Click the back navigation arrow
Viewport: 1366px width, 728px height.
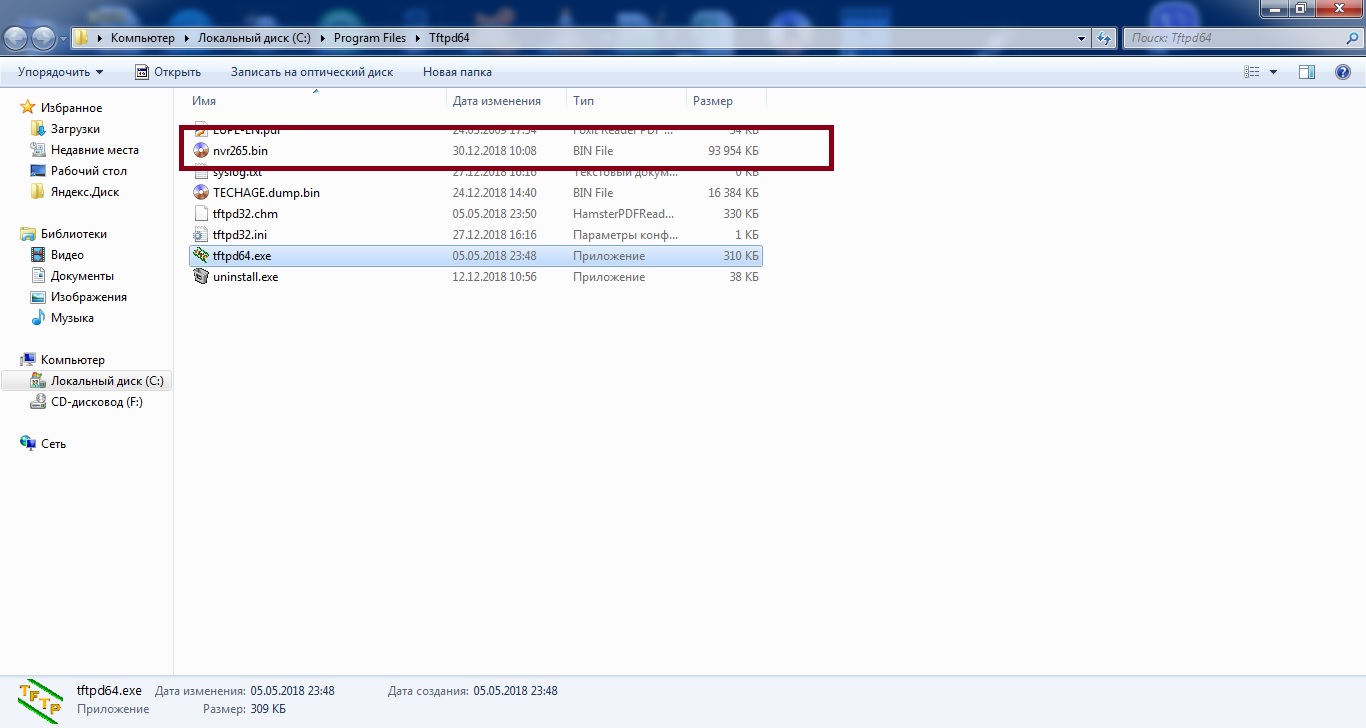coord(17,38)
